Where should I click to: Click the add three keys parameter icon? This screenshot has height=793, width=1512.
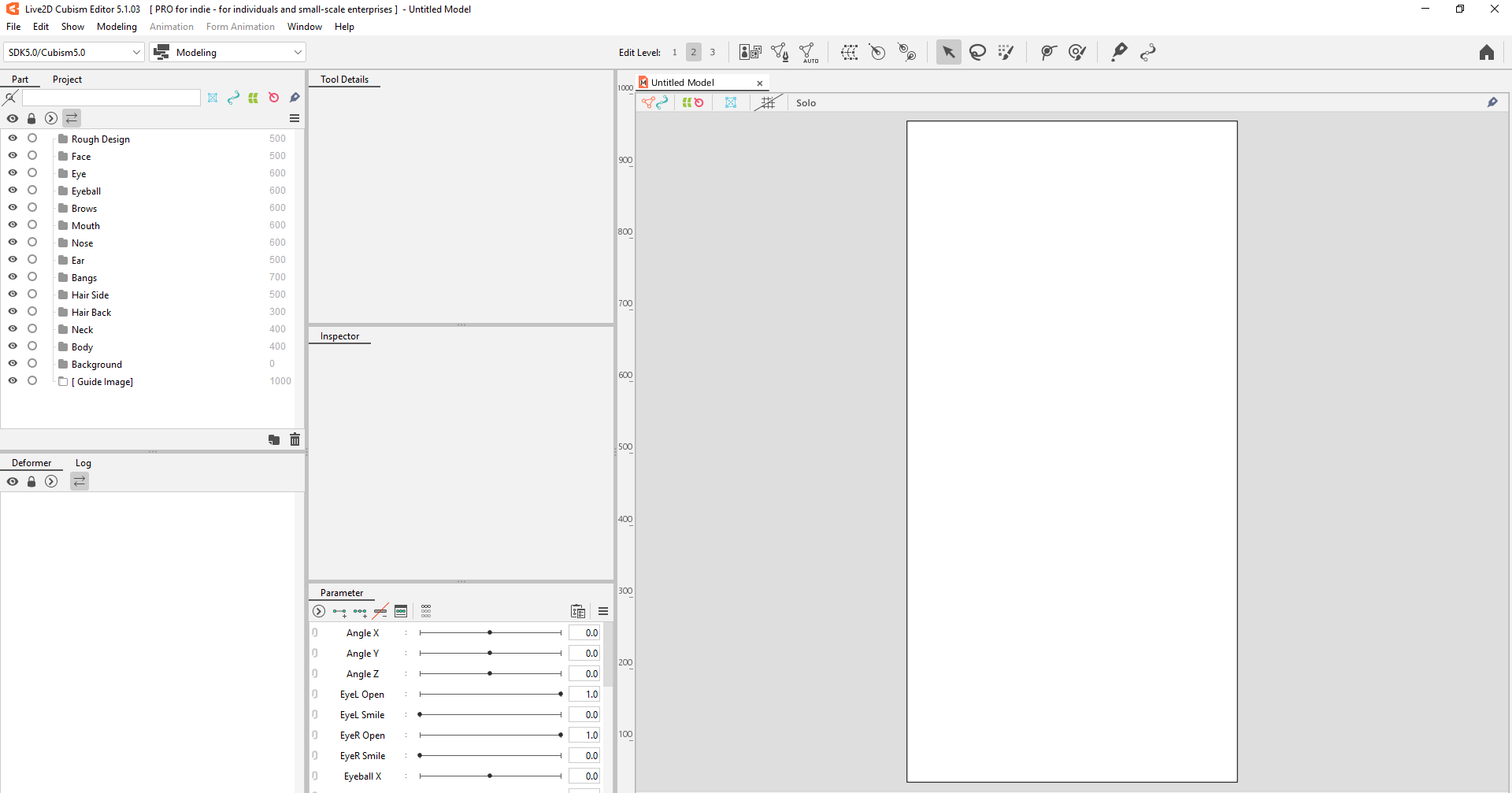click(360, 612)
